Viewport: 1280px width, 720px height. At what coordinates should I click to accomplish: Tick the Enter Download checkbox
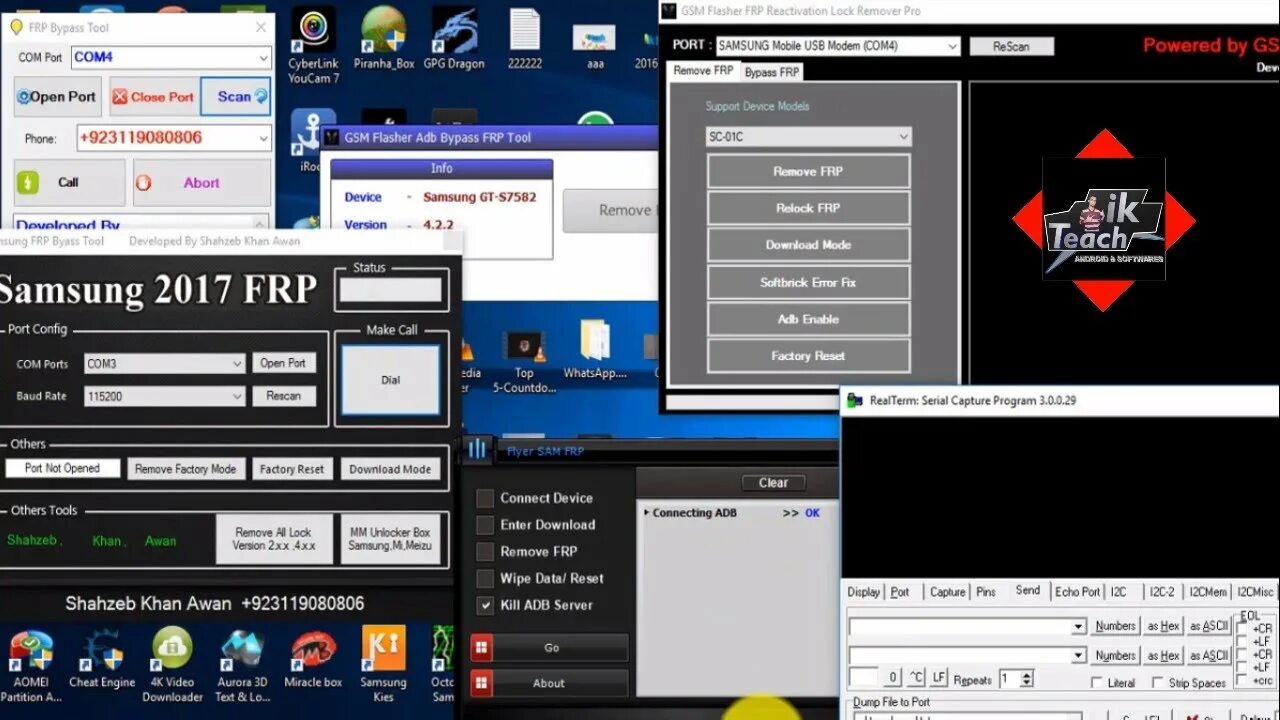tap(485, 525)
